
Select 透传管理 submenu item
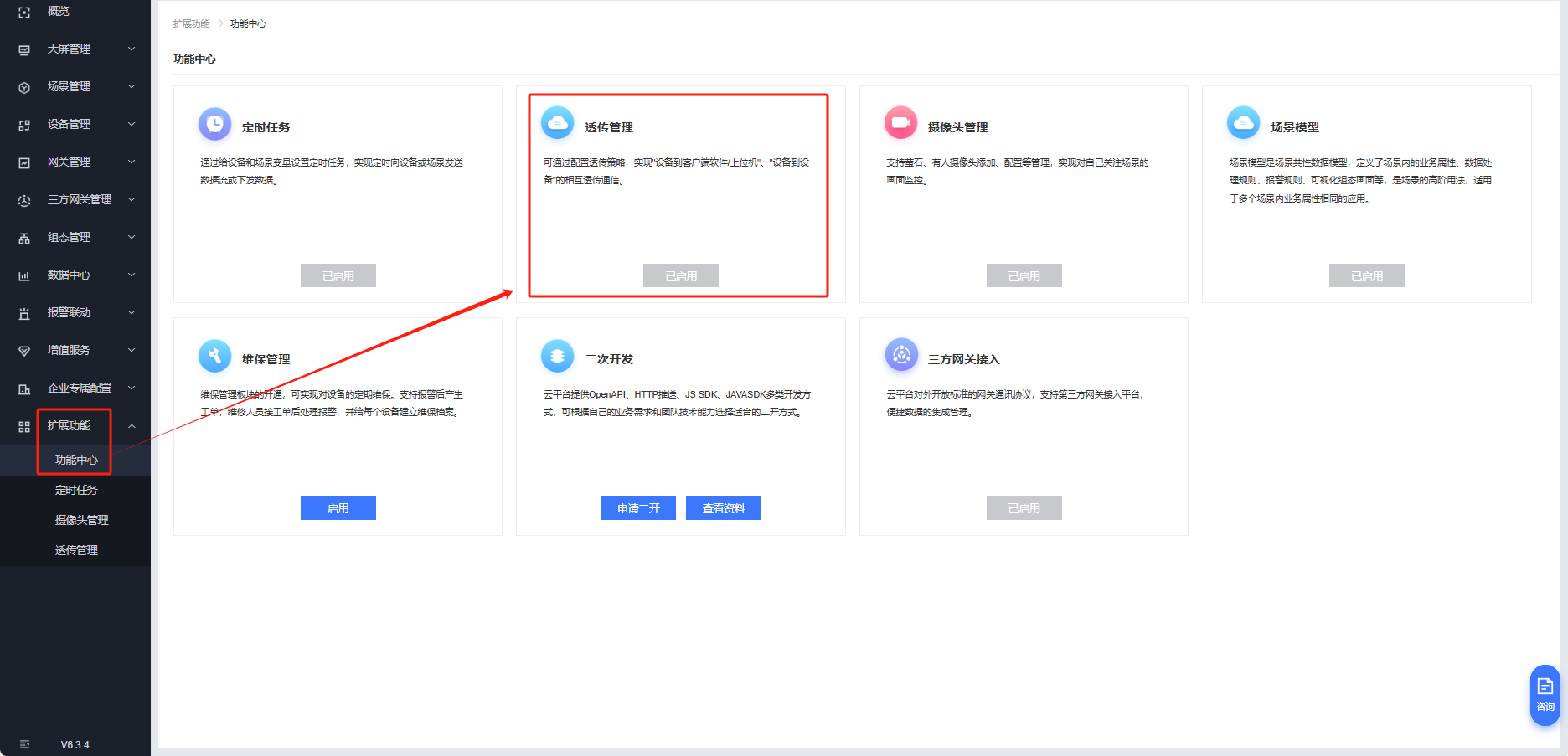[76, 550]
